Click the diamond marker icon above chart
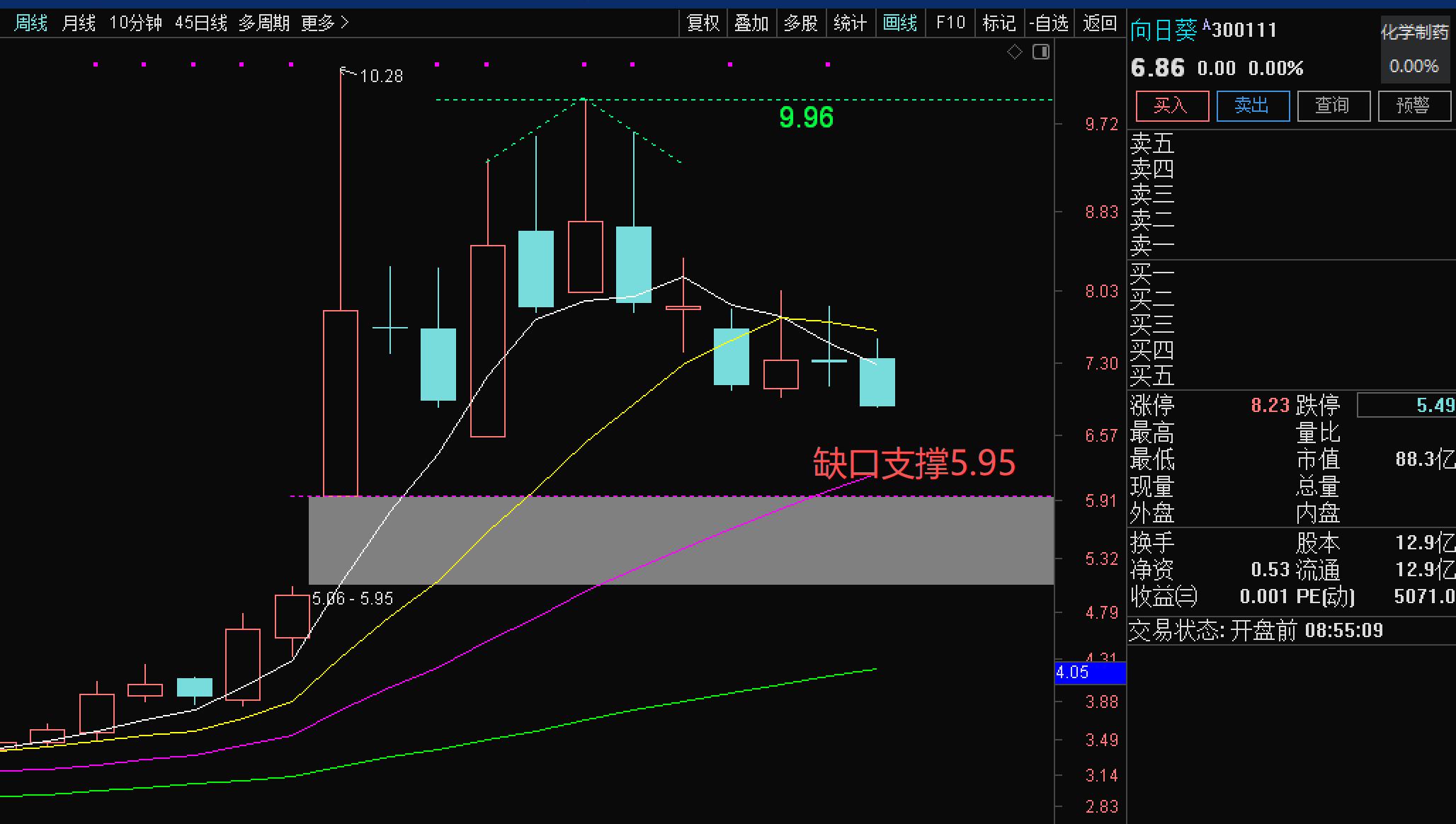The image size is (1456, 824). (x=1015, y=52)
